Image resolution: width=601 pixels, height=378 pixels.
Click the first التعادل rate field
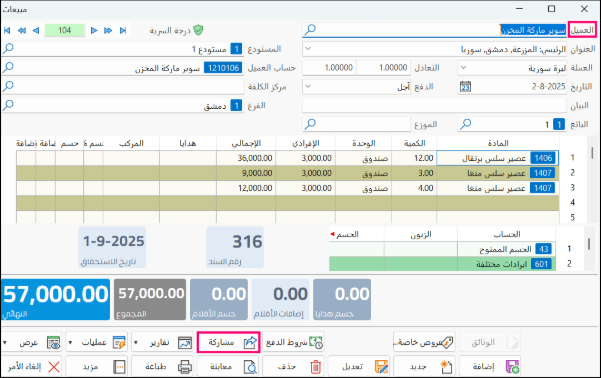coord(383,67)
